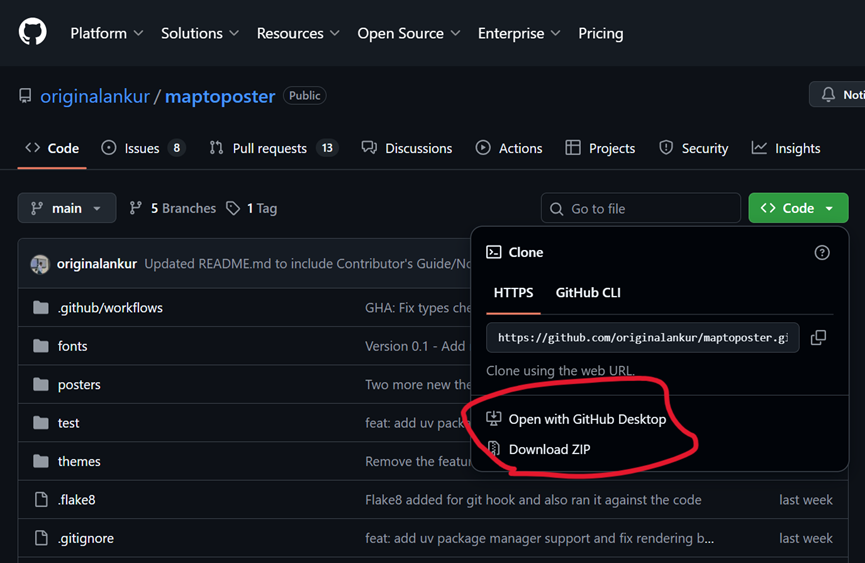Open the .flake8 file

click(76, 500)
